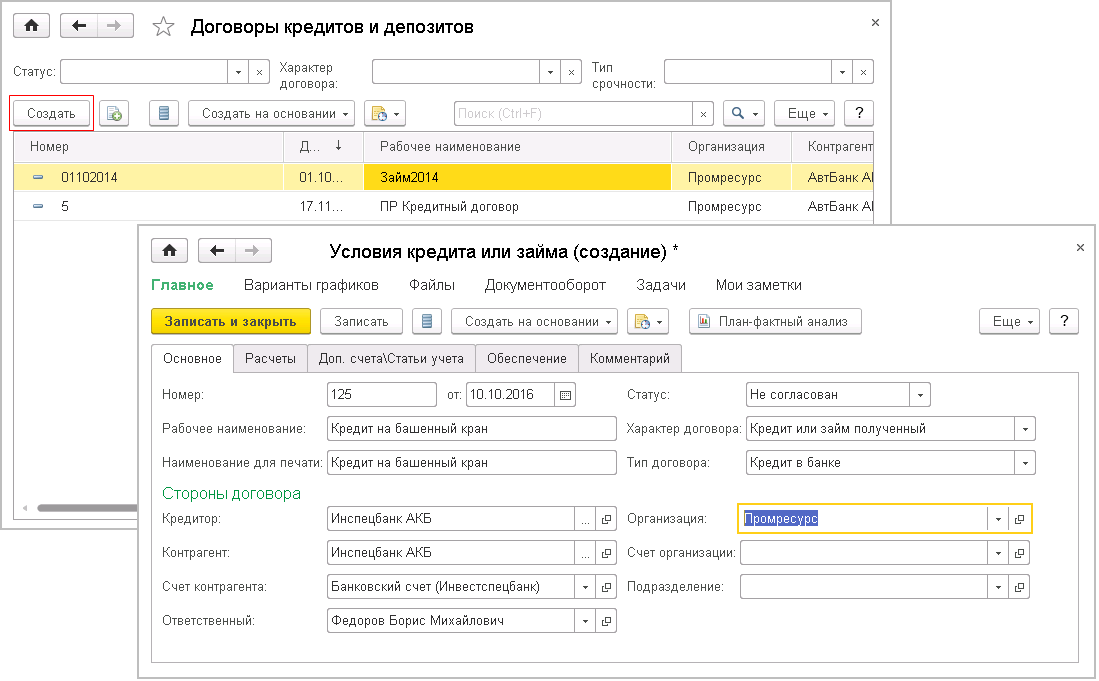Click forward arrow in contracts list window
The image size is (1099, 681).
pos(114,26)
